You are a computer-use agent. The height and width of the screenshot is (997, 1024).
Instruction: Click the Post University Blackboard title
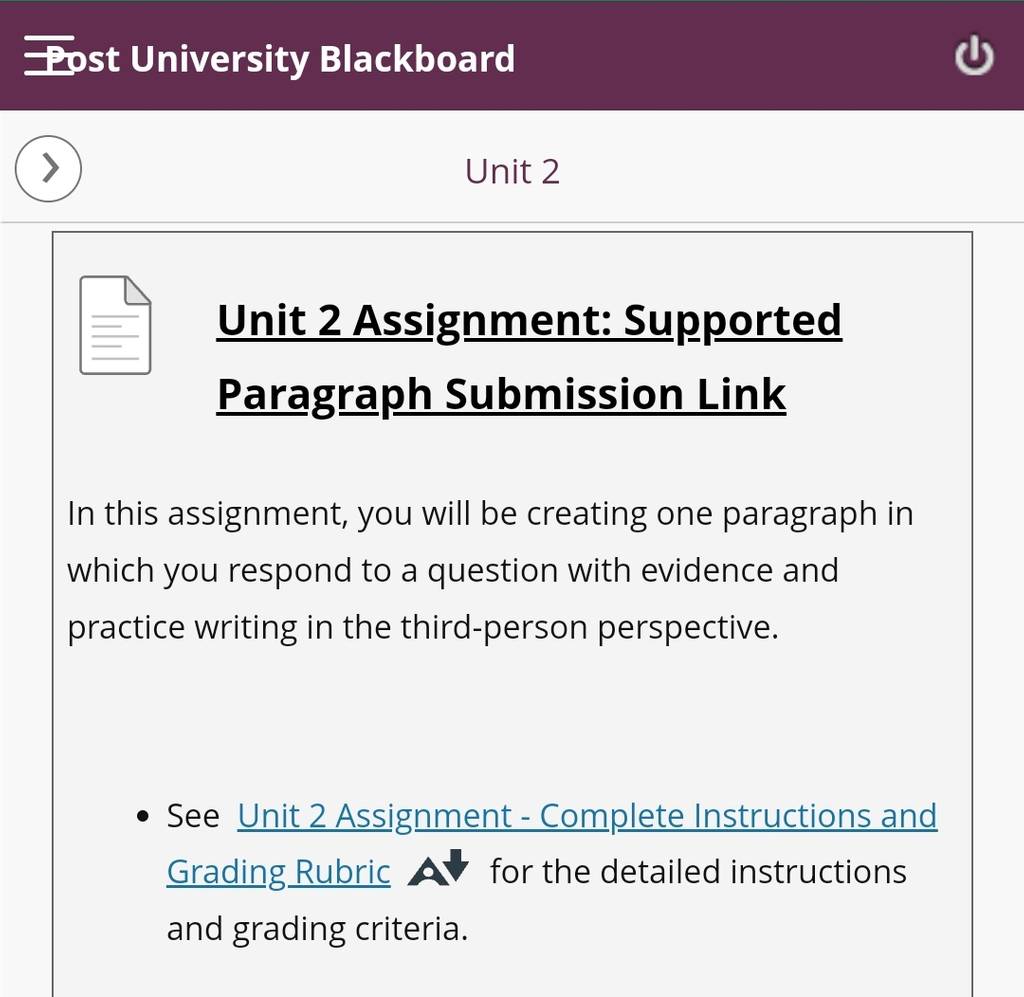[x=281, y=59]
